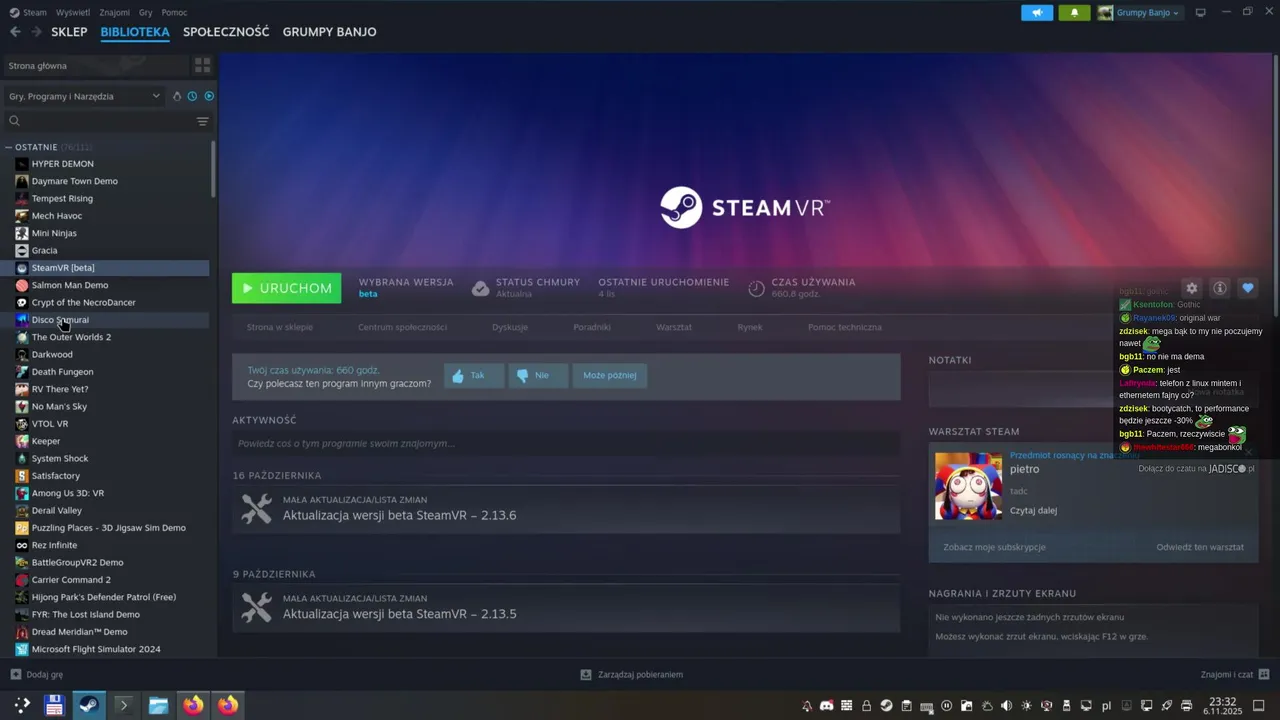Open update SteamVR 2.13.5 news entry
Viewport: 1280px width, 720px height.
tap(566, 608)
